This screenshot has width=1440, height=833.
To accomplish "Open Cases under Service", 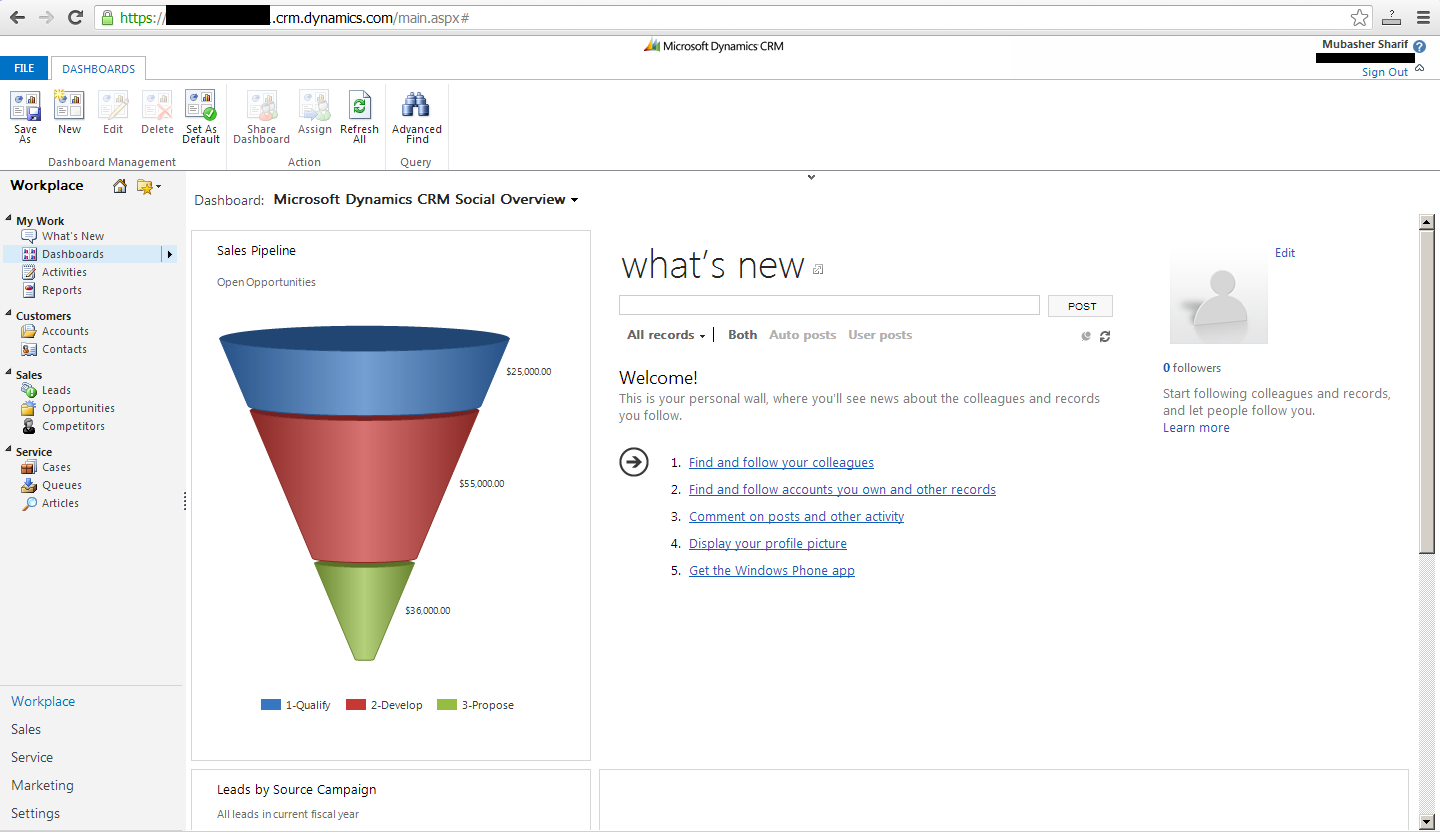I will tap(56, 467).
